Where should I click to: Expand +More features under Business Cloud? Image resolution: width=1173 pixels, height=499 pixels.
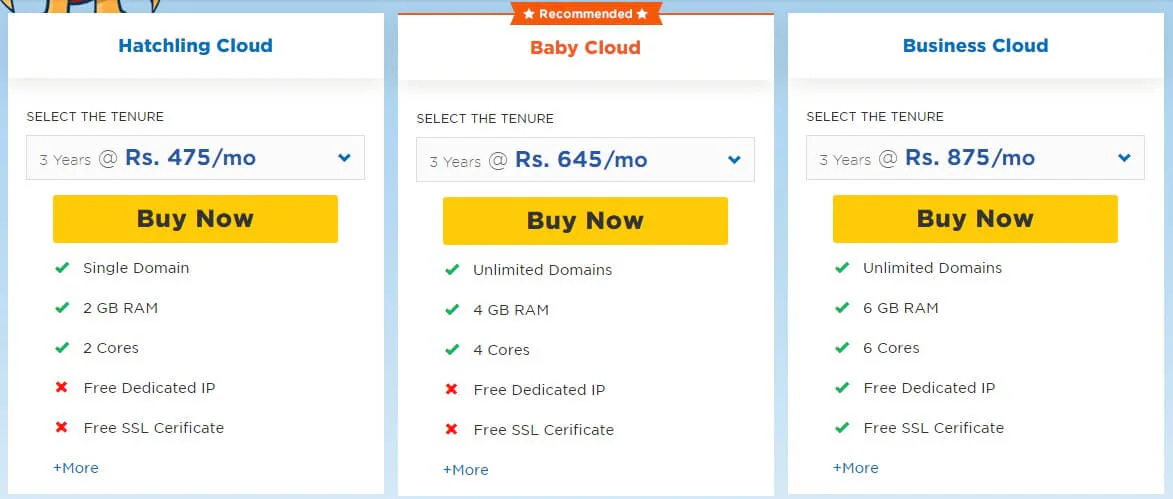[x=855, y=468]
